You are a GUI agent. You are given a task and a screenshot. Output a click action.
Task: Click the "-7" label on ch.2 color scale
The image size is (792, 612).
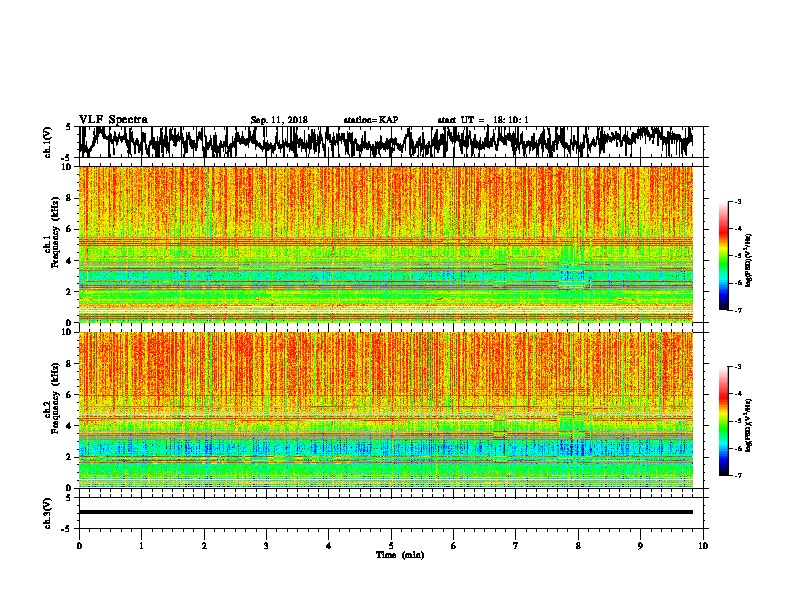[x=738, y=476]
